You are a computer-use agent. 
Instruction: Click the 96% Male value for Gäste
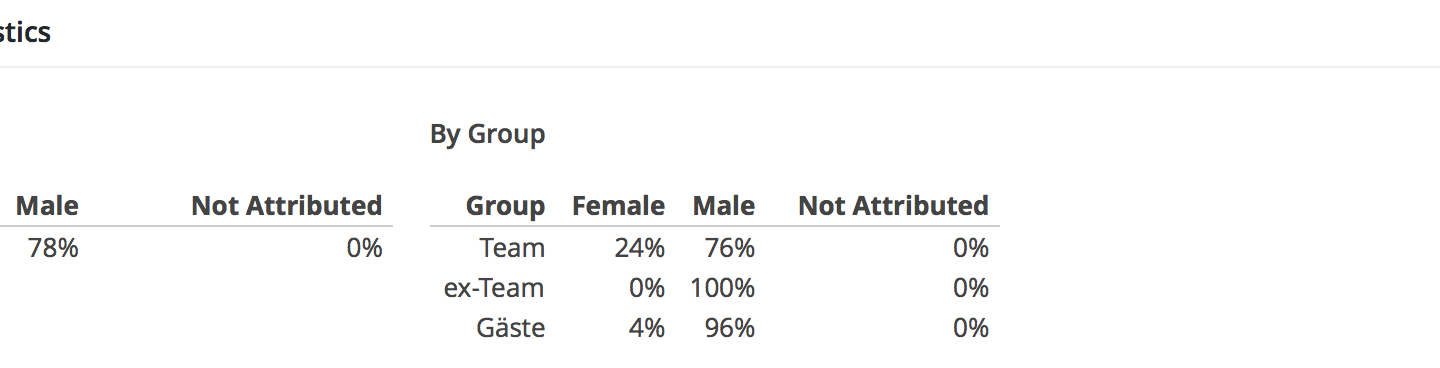pos(730,328)
